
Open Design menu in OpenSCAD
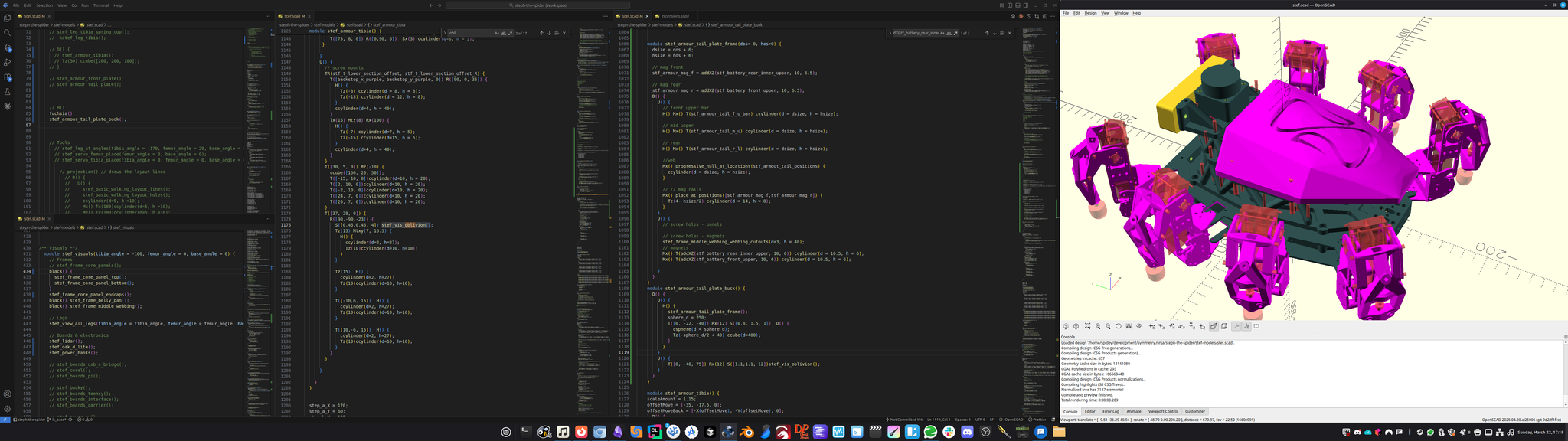tap(1090, 13)
